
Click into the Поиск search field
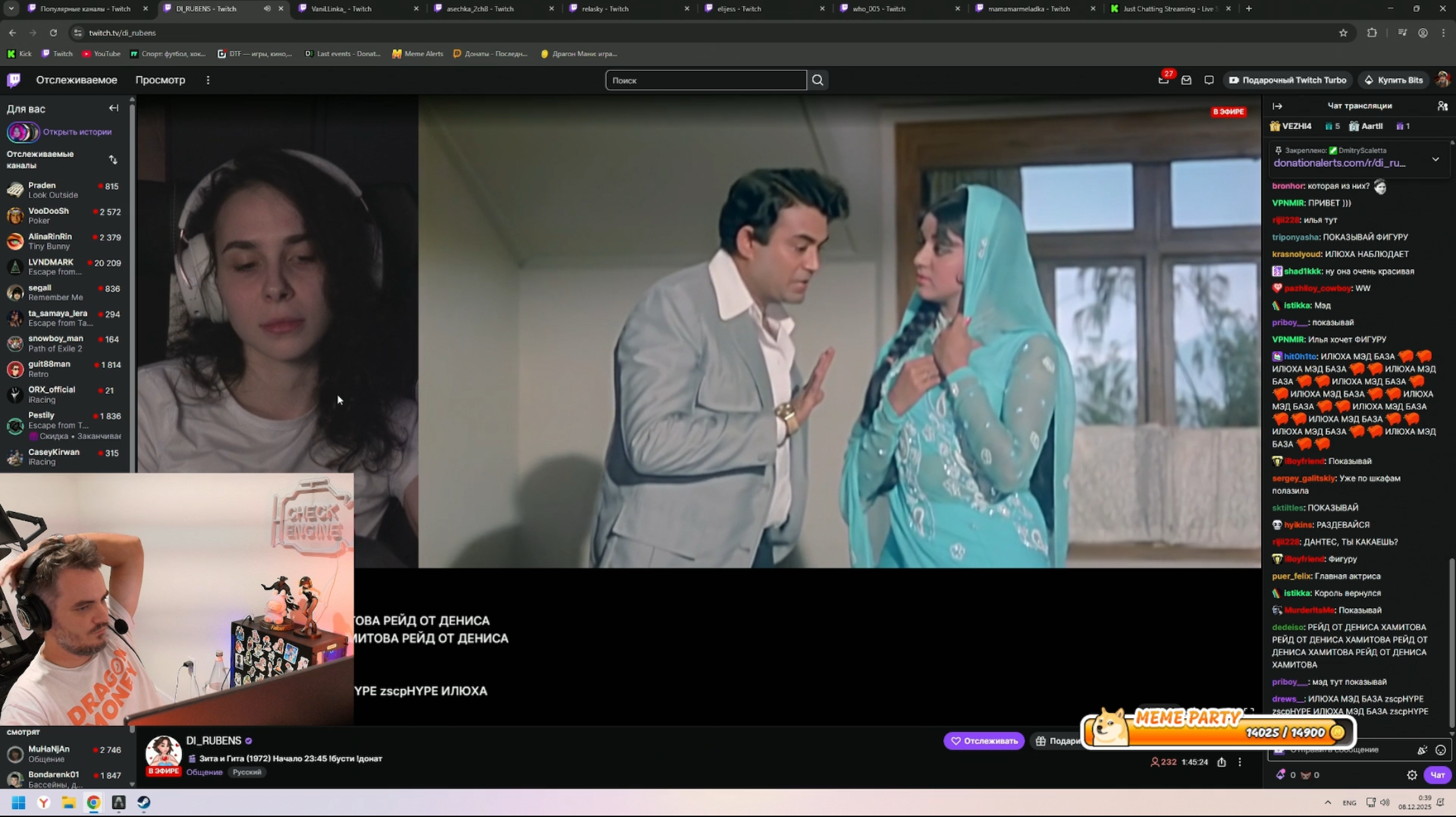tap(705, 80)
